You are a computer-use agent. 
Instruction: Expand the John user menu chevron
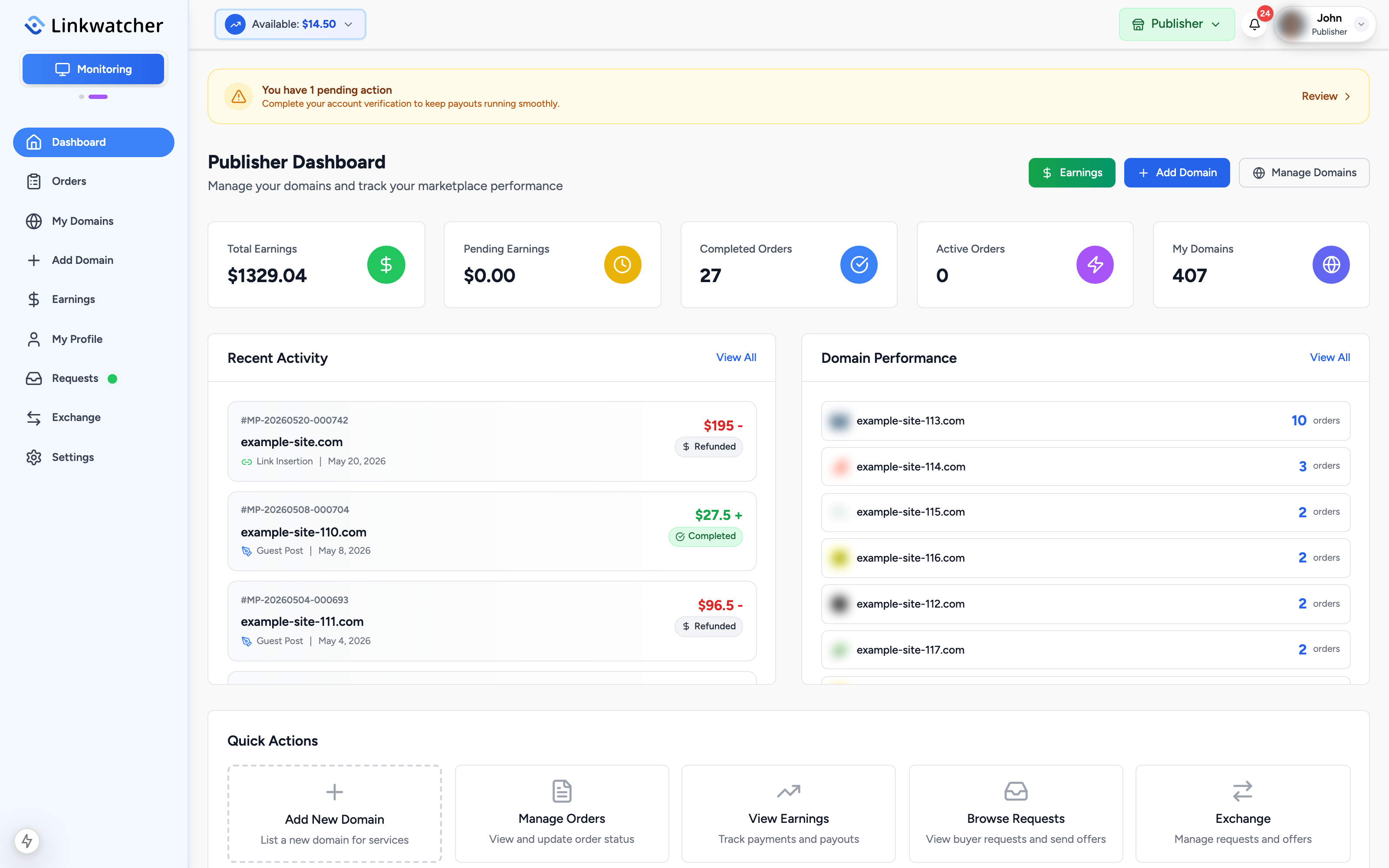pyautogui.click(x=1361, y=24)
